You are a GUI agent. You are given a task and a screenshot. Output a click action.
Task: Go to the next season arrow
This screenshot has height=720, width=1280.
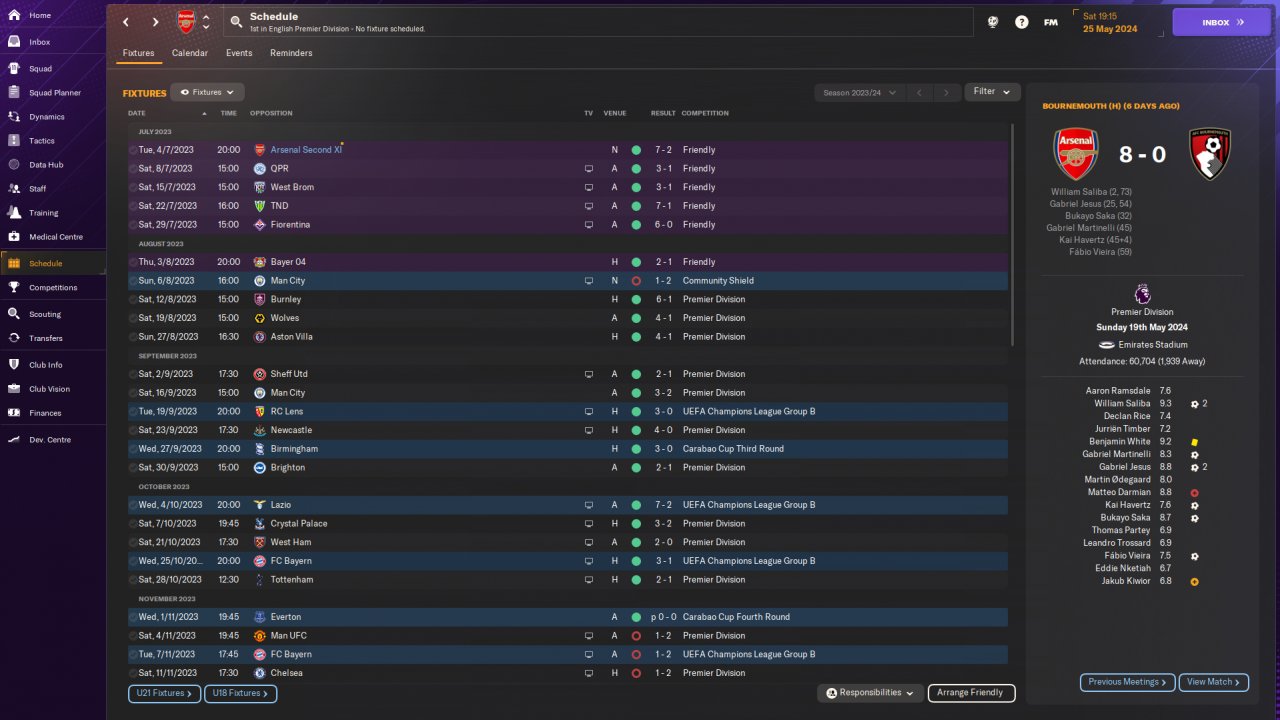(947, 92)
